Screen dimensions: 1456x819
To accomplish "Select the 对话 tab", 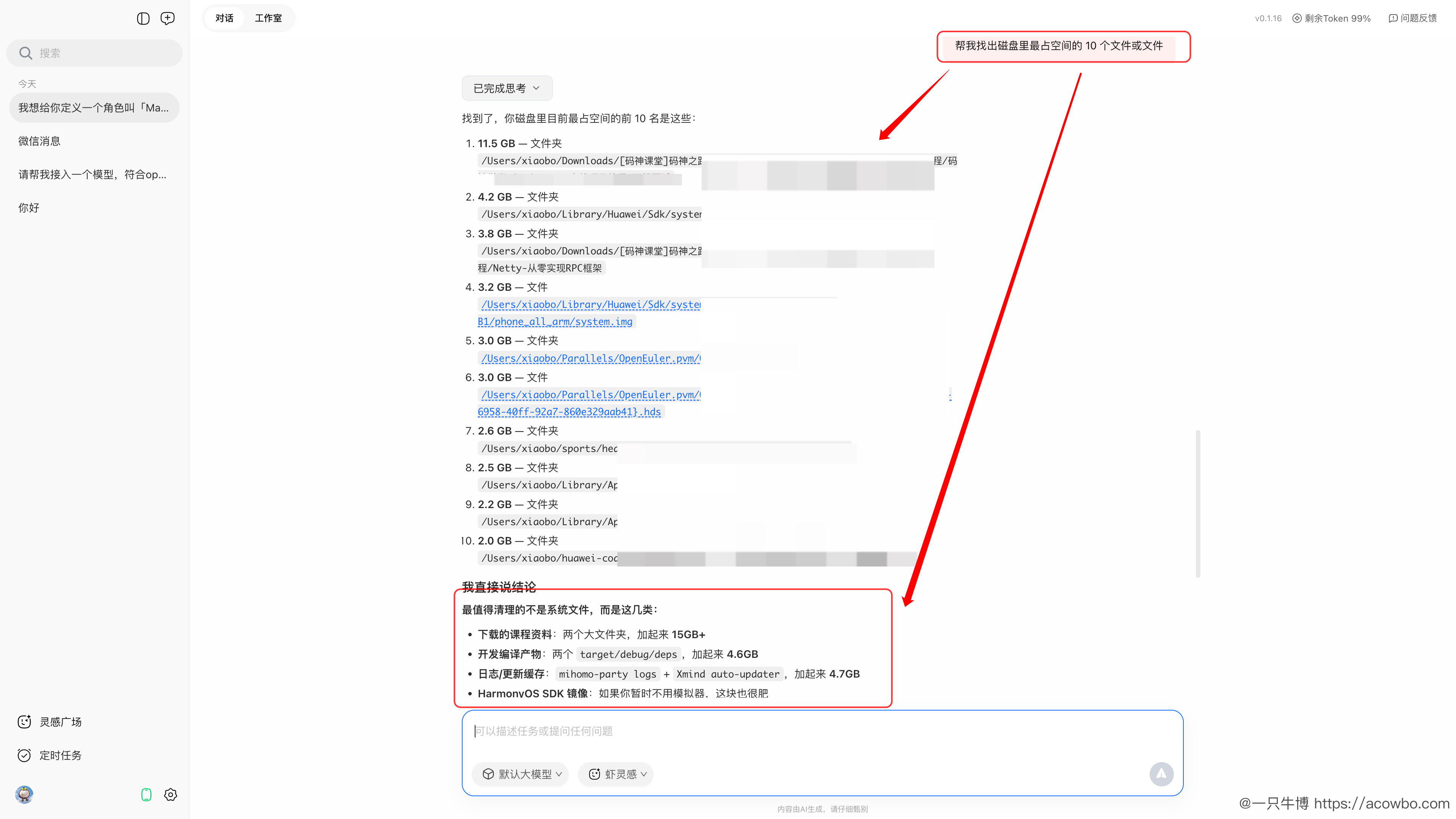I will pos(224,18).
